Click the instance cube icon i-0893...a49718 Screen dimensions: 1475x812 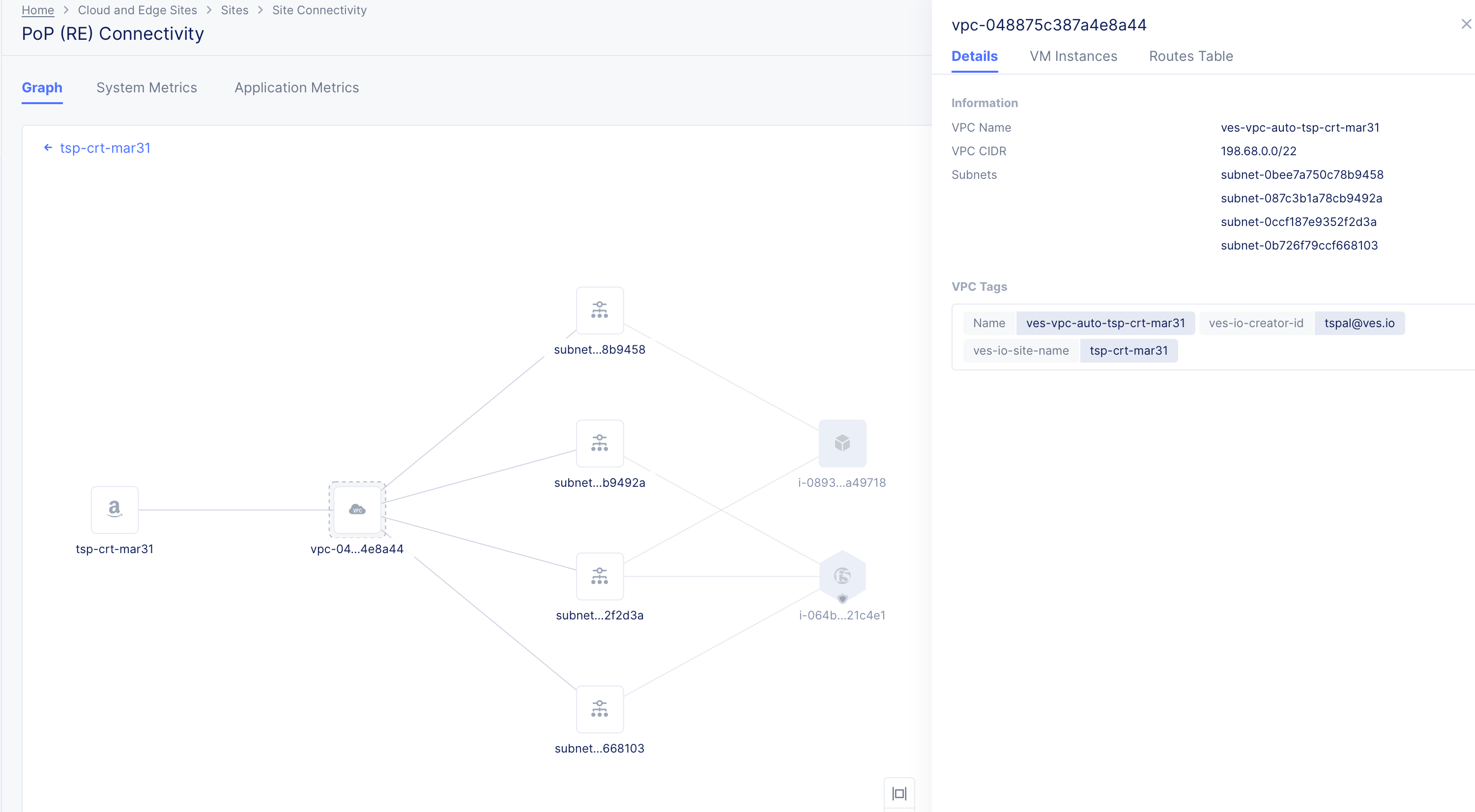(x=842, y=443)
